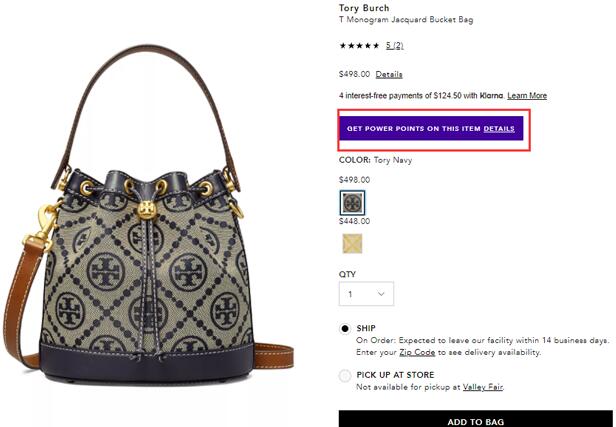Image resolution: width=616 pixels, height=427 pixels.
Task: Click the five-star rating icons
Action: [359, 46]
